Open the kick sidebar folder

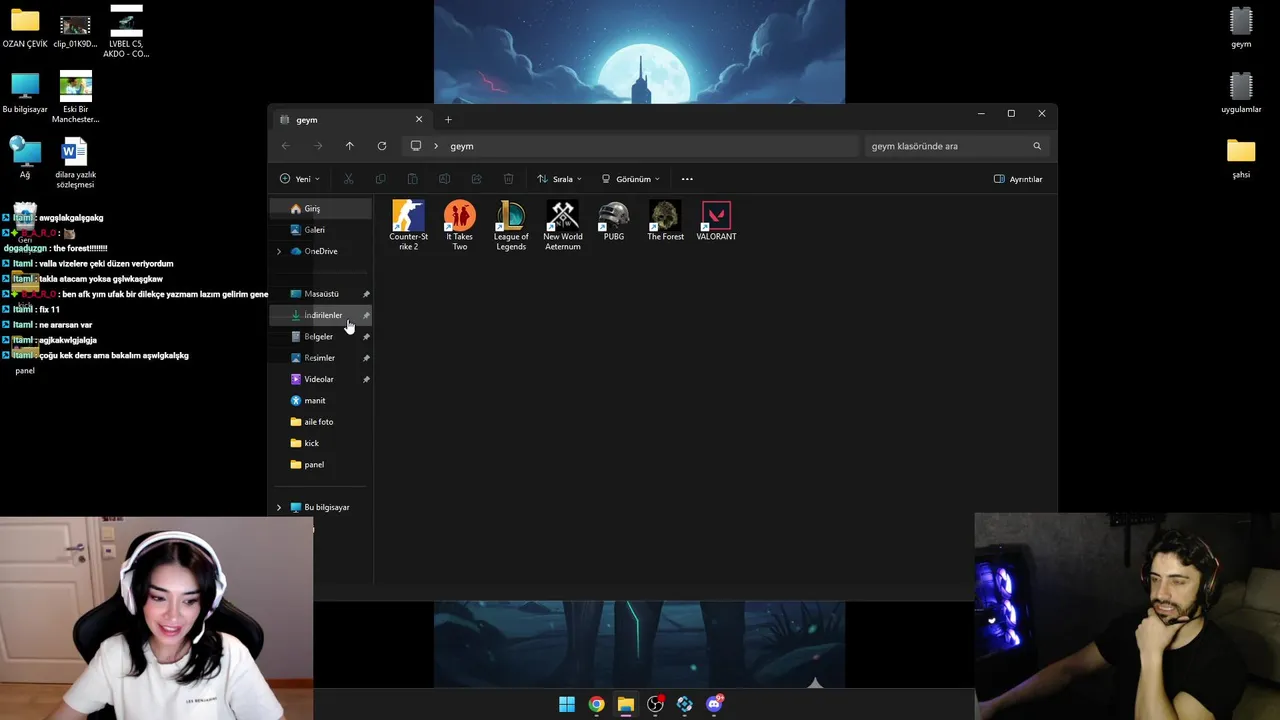pos(321,443)
